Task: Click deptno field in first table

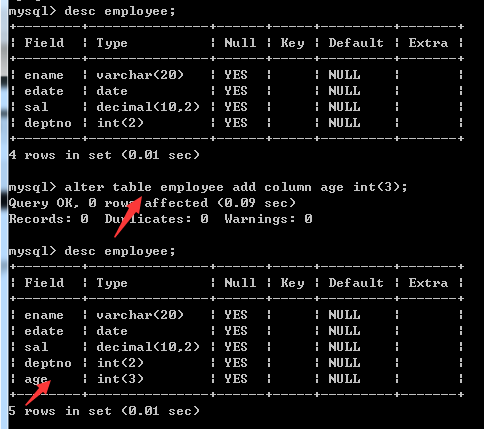Action: tap(48, 123)
